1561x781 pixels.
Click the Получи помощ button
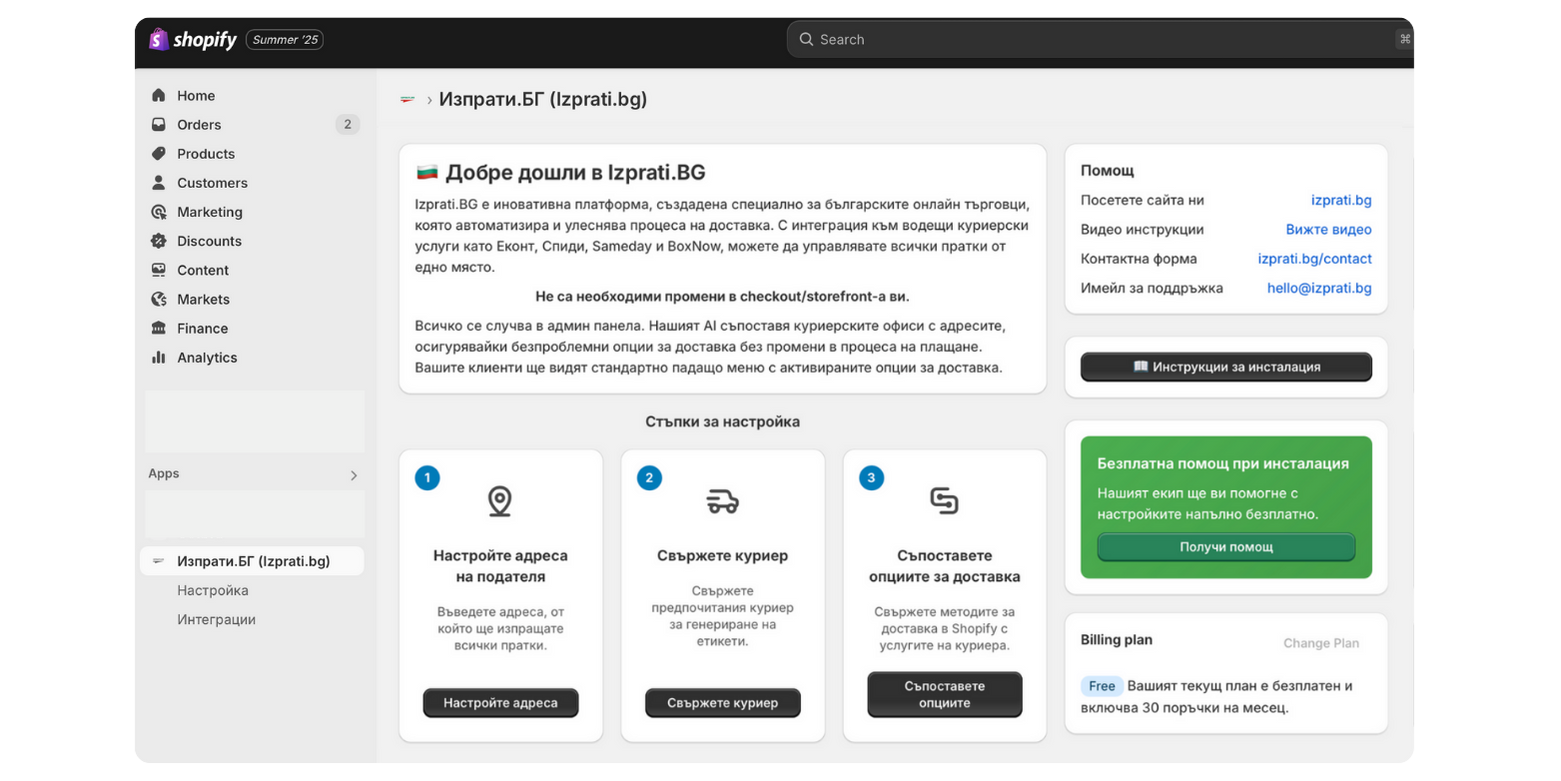1226,547
